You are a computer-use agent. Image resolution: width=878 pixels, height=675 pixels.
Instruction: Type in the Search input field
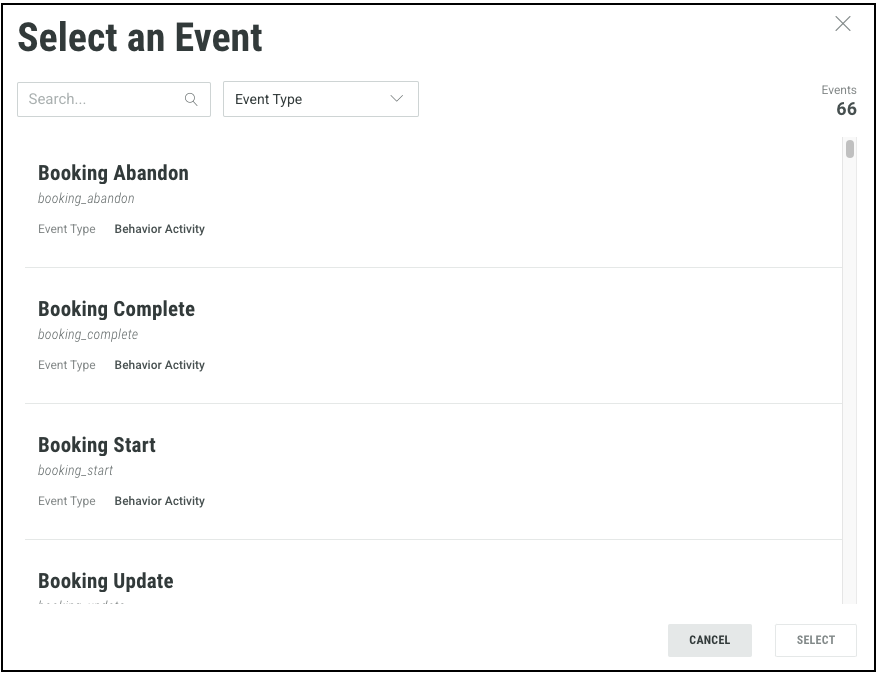100,99
